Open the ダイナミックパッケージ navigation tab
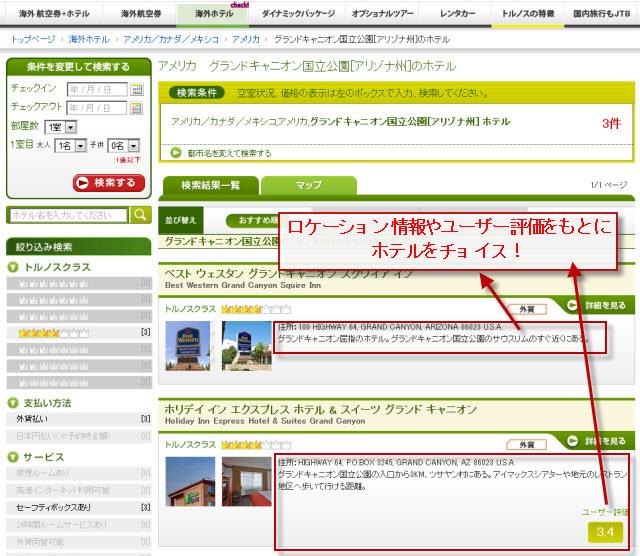Image resolution: width=640 pixels, height=556 pixels. click(x=298, y=13)
